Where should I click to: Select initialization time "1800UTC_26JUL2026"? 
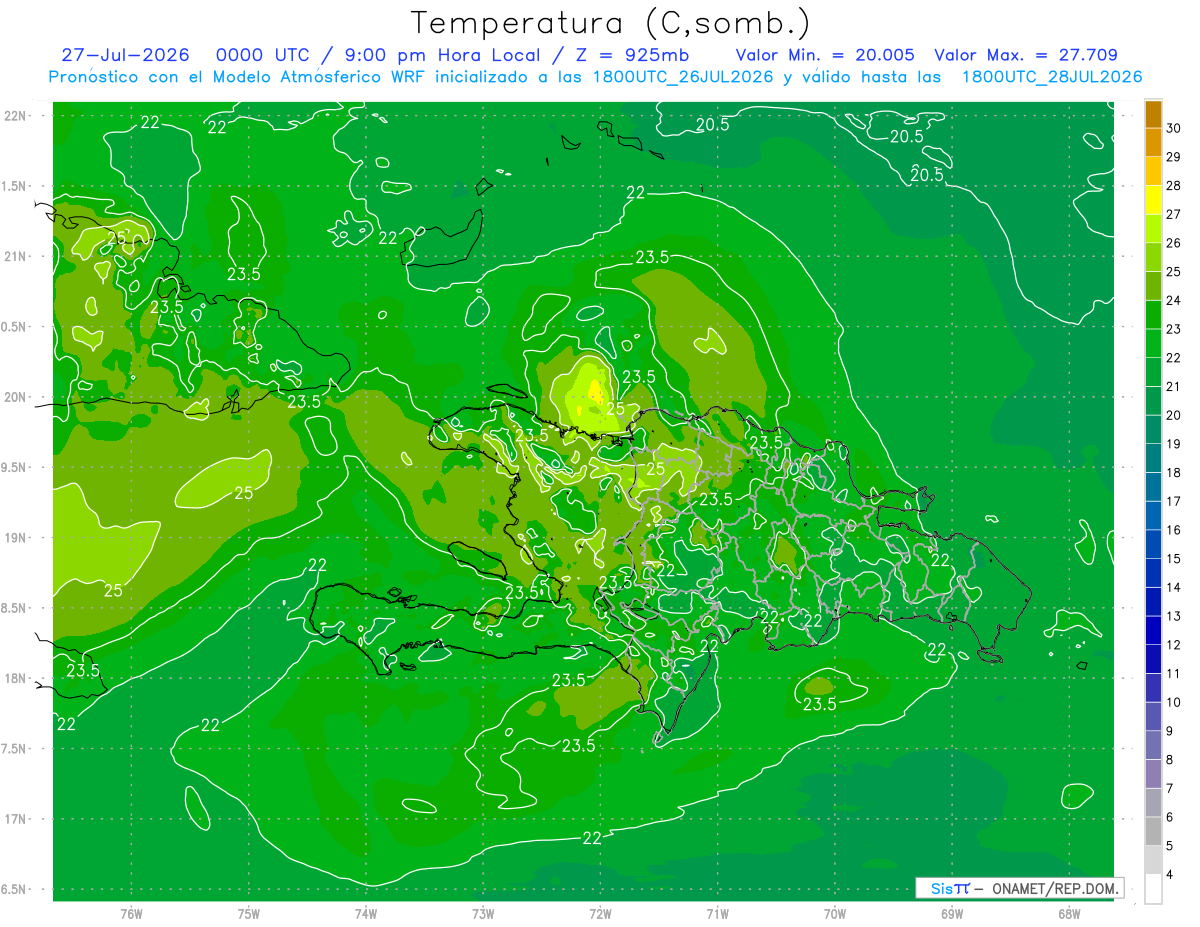[x=683, y=77]
